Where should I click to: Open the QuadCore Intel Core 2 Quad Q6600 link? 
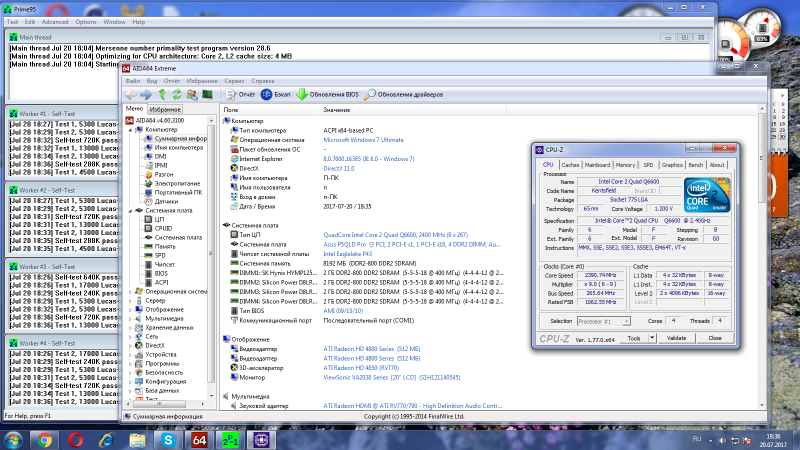point(395,235)
